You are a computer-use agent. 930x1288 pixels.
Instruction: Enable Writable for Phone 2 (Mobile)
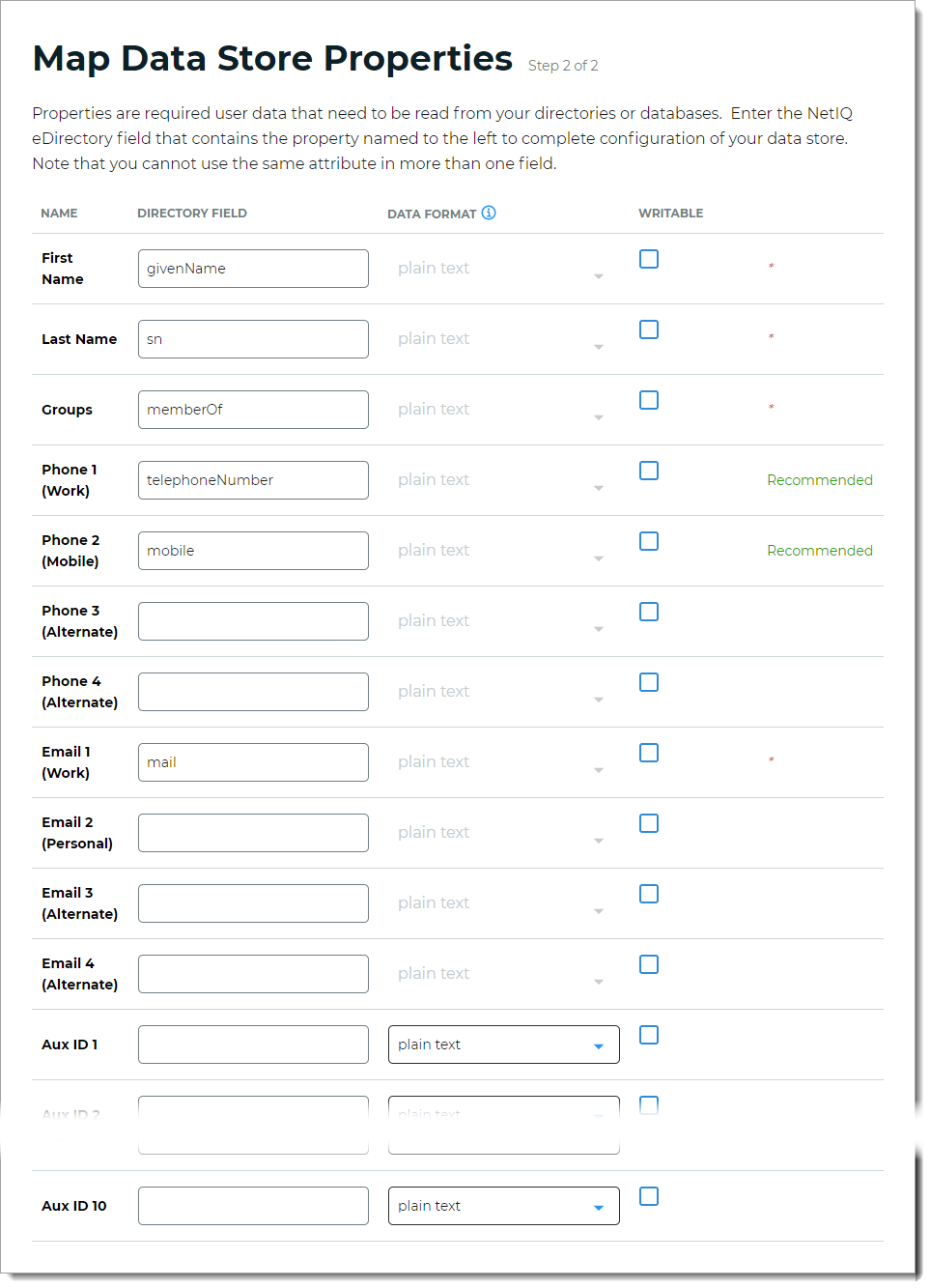point(648,541)
